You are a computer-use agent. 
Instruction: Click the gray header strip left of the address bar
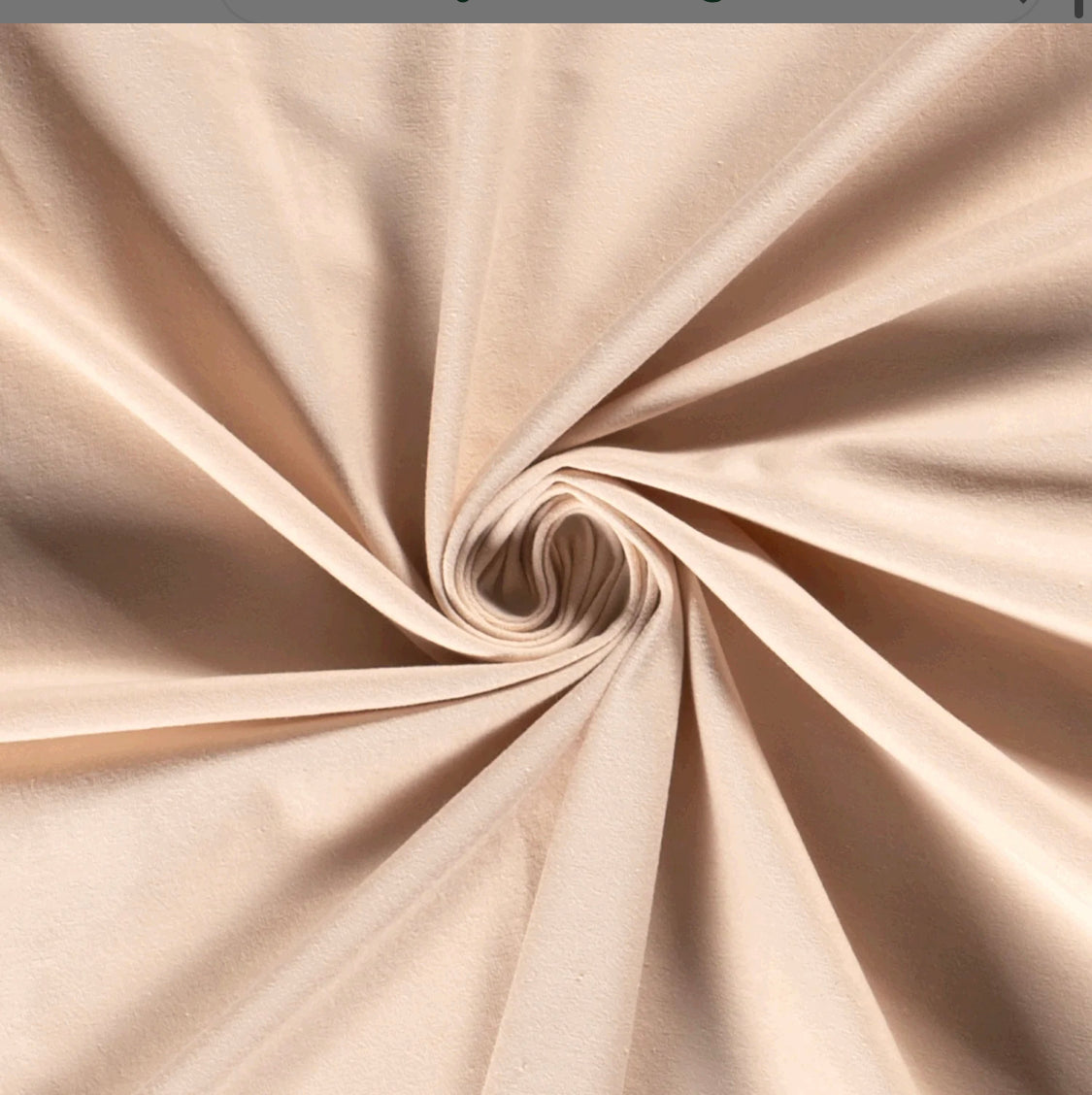(107, 11)
